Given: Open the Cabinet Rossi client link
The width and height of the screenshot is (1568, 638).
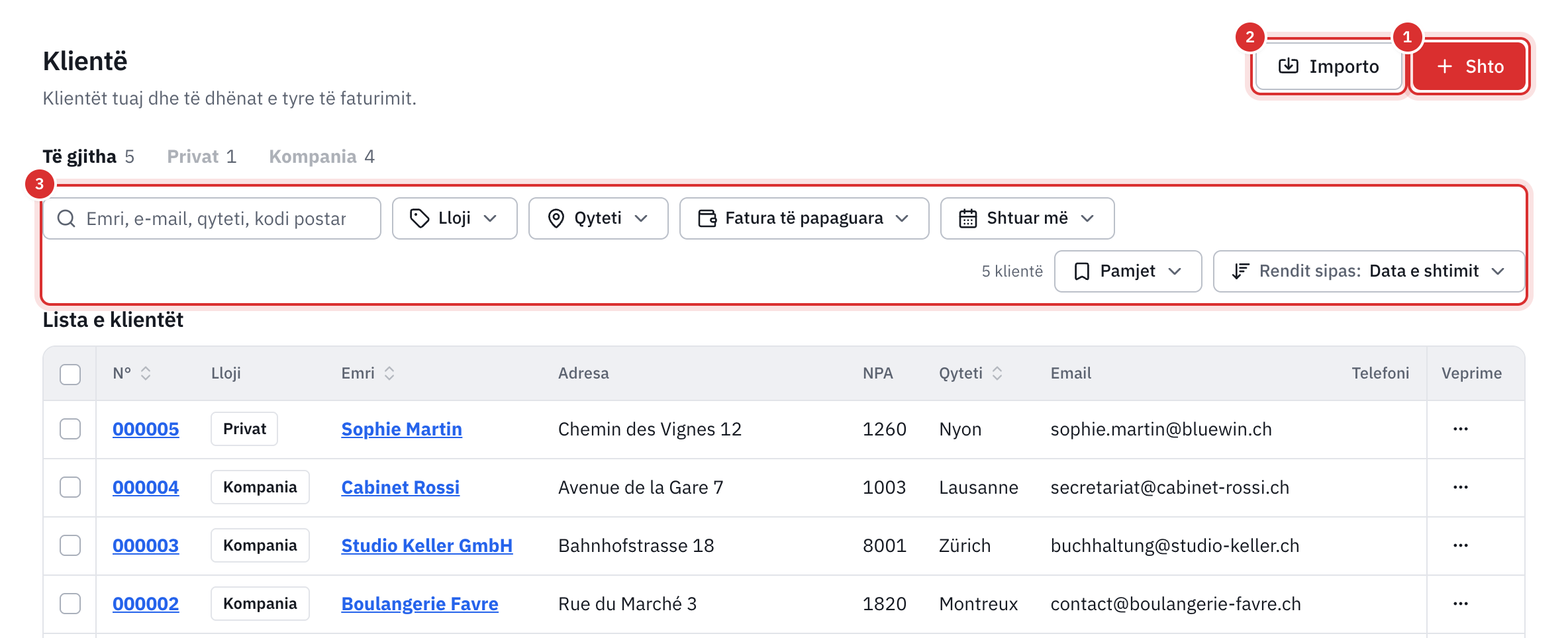Looking at the screenshot, I should click(x=400, y=488).
